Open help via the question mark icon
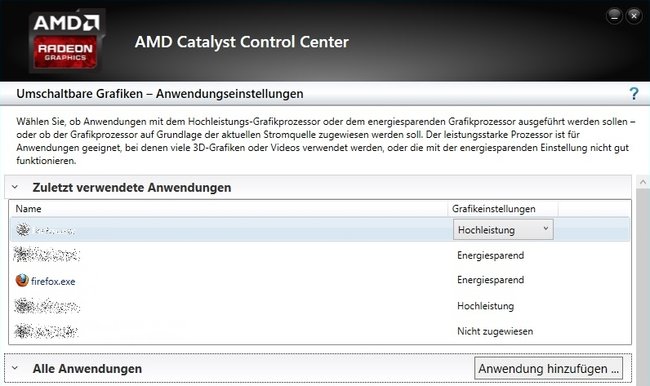The height and width of the screenshot is (386, 650). click(633, 94)
